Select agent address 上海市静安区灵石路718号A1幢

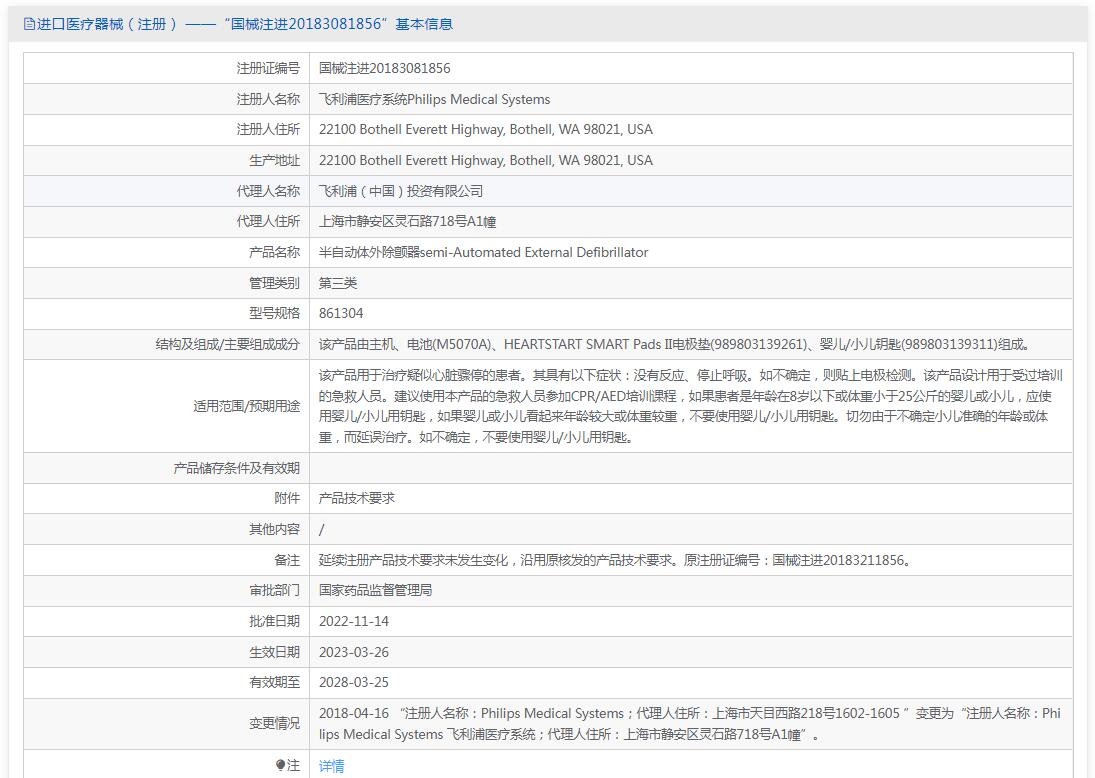(407, 221)
